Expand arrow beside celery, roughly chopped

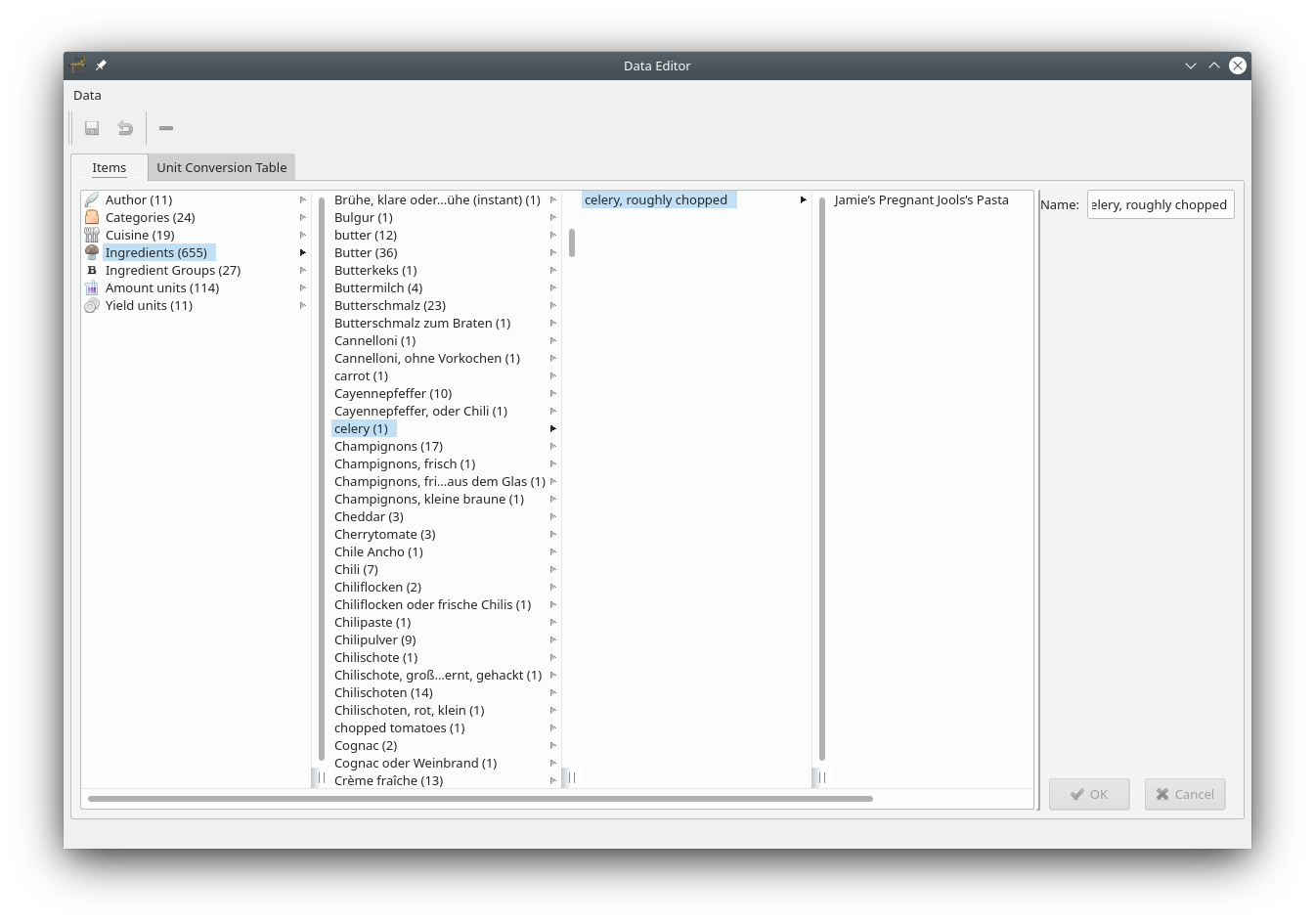[x=804, y=199]
